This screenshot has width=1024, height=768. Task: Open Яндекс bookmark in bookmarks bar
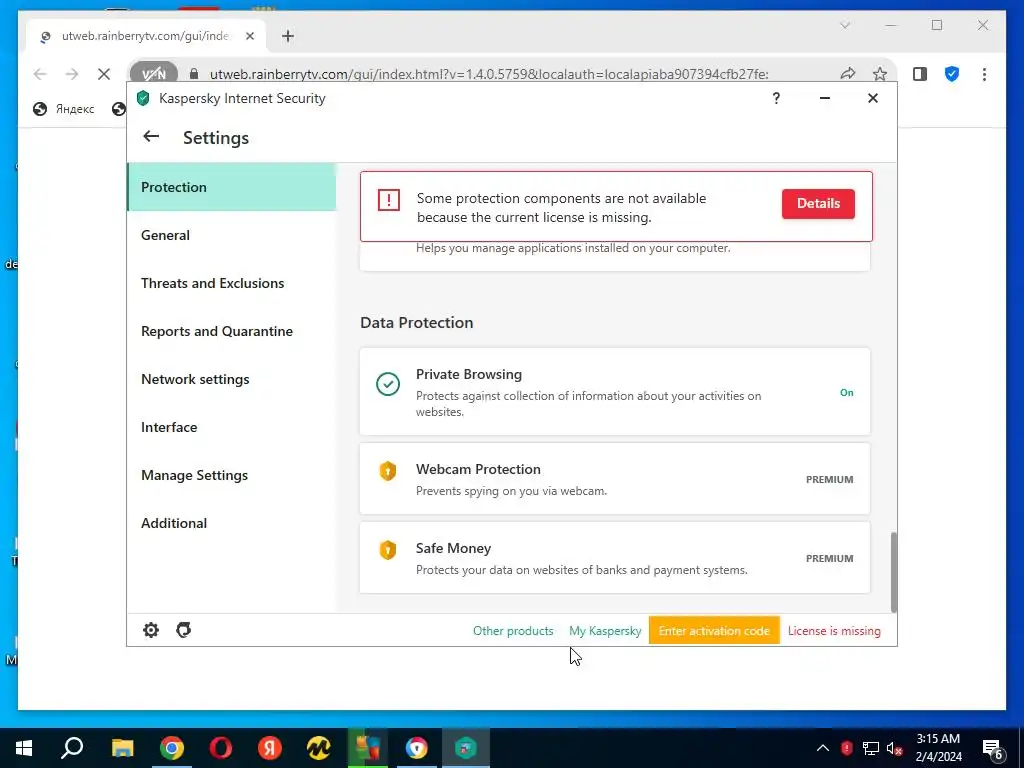click(x=64, y=109)
